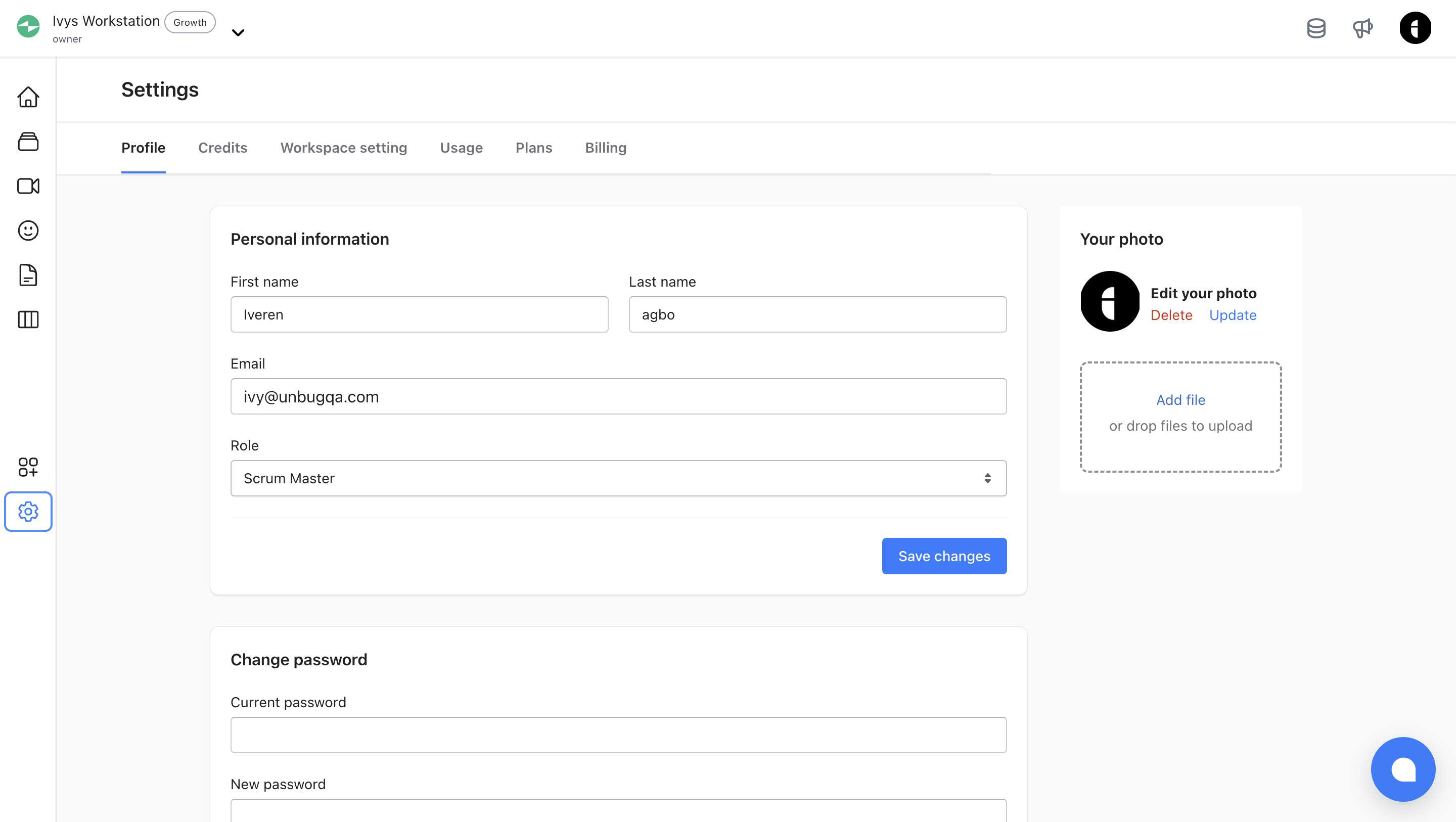Click the smiley face sidebar icon
1456x822 pixels.
click(28, 231)
